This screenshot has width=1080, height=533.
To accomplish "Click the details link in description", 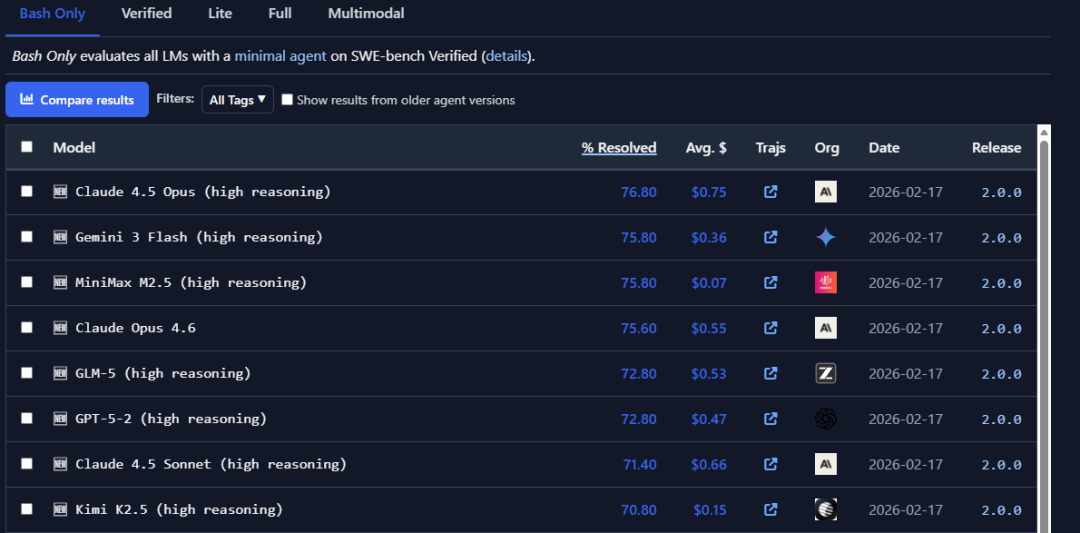I will 506,56.
